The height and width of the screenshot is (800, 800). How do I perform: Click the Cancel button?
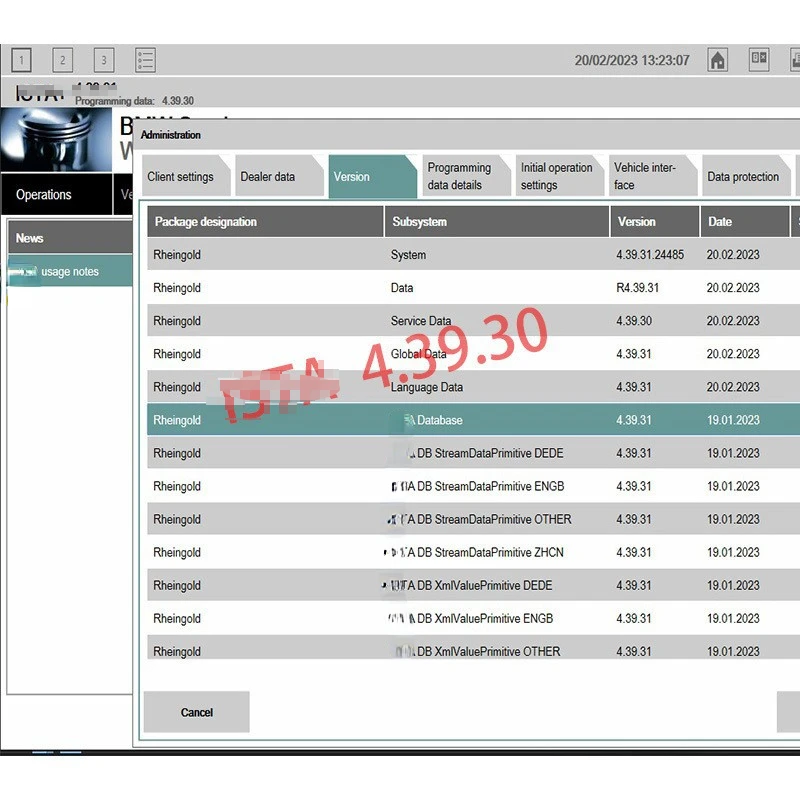197,712
